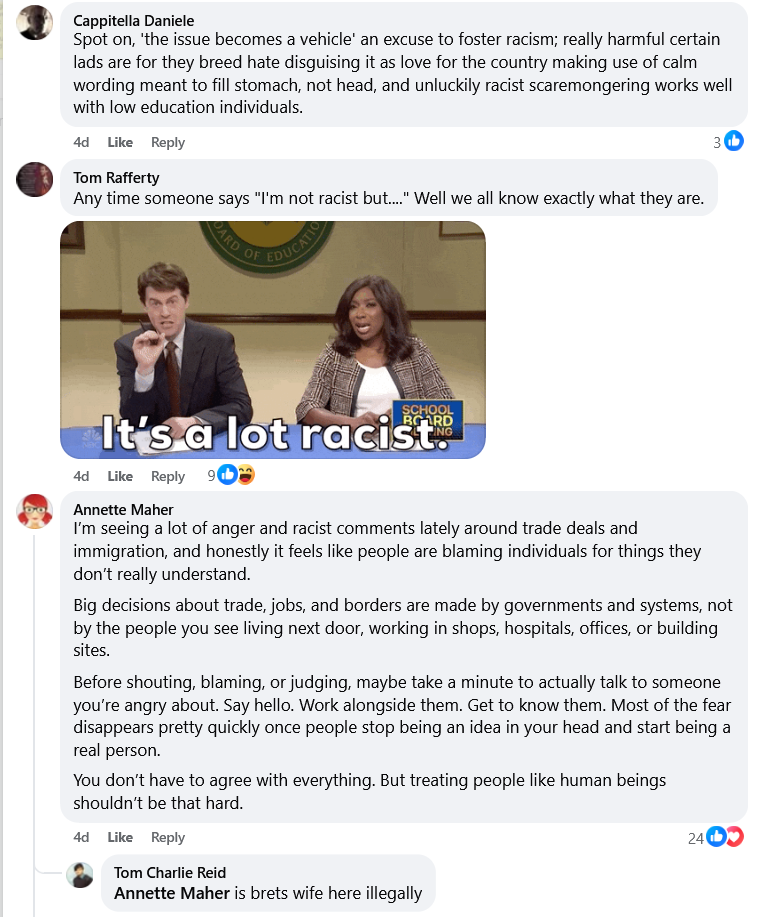
Task: Reply to Annette Maher's comment
Action: (x=168, y=837)
